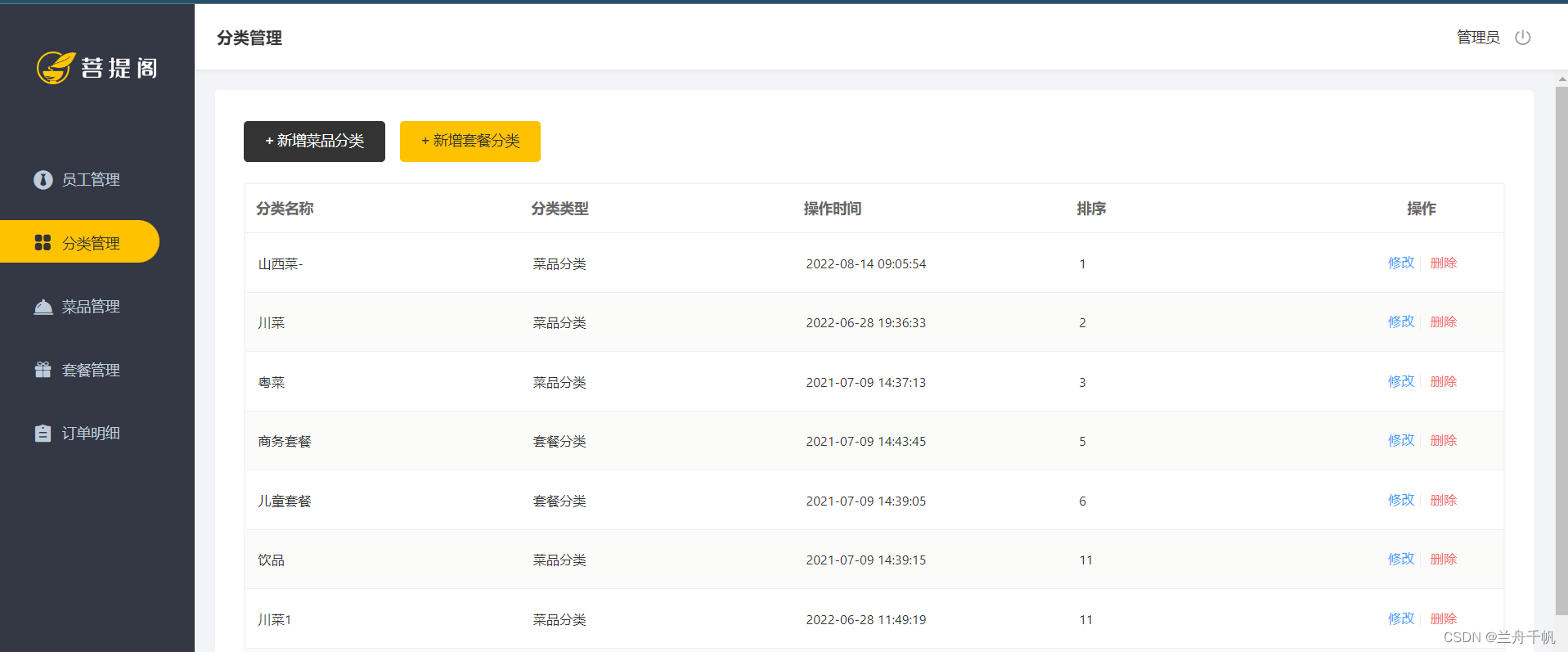Click the 订单明细 clipboard icon
This screenshot has width=1568, height=652.
pyautogui.click(x=43, y=434)
